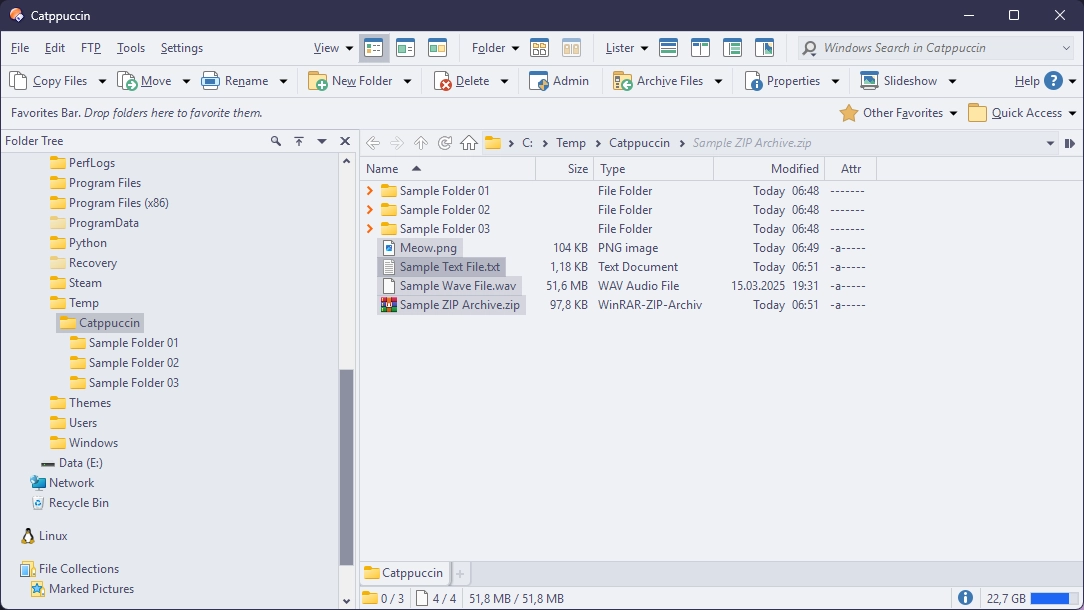Select the dual vertical Lister layout icon
1084x610 pixels.
[x=700, y=48]
